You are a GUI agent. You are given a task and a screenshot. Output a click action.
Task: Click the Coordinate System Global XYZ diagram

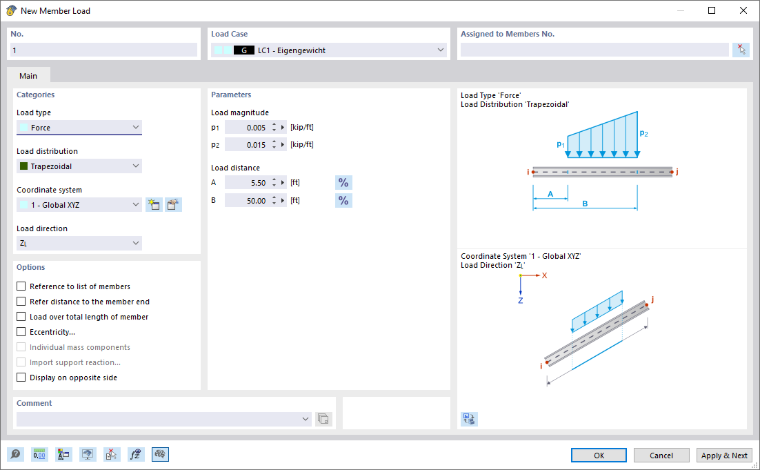pos(595,329)
